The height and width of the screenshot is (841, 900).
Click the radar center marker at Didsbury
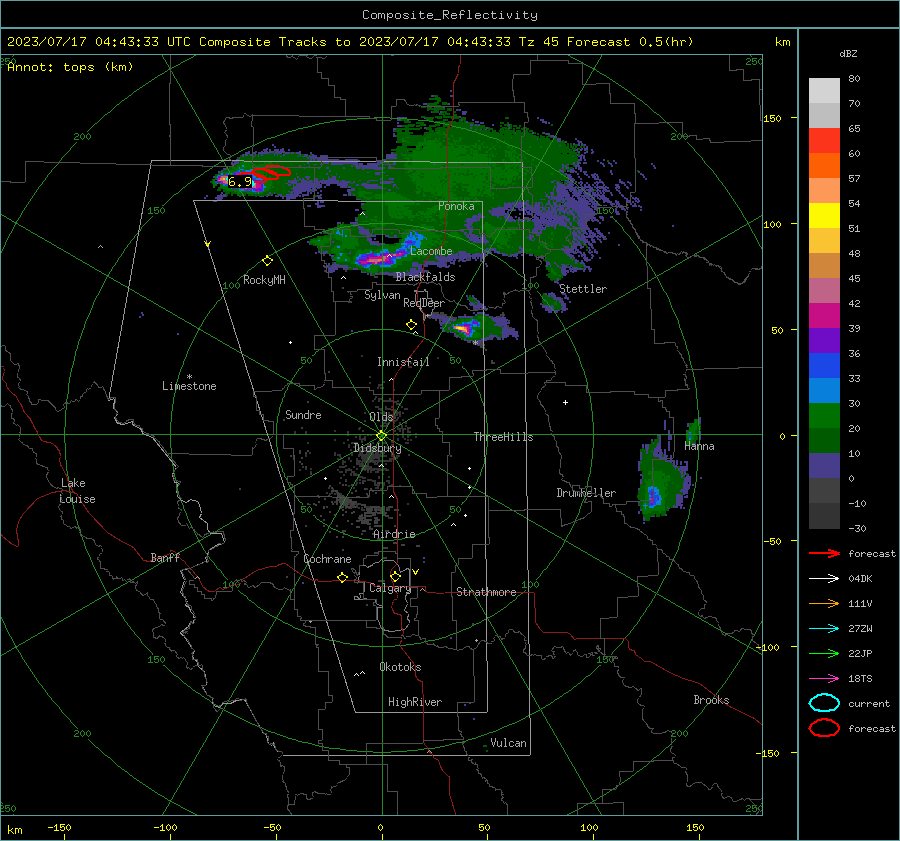point(381,435)
